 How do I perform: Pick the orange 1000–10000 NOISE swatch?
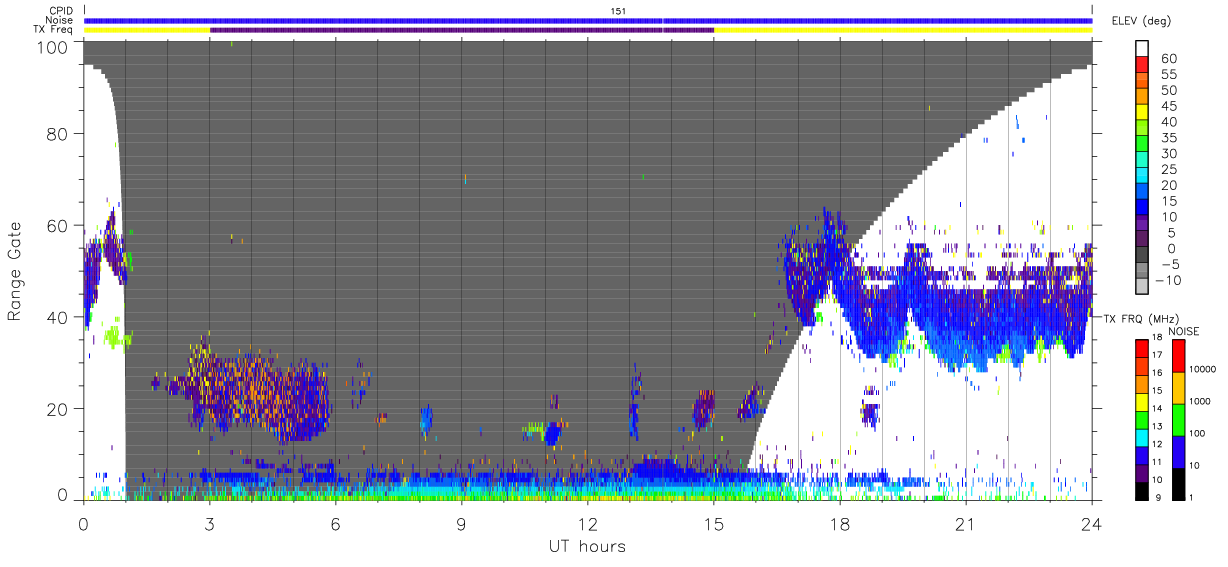pyautogui.click(x=1178, y=388)
